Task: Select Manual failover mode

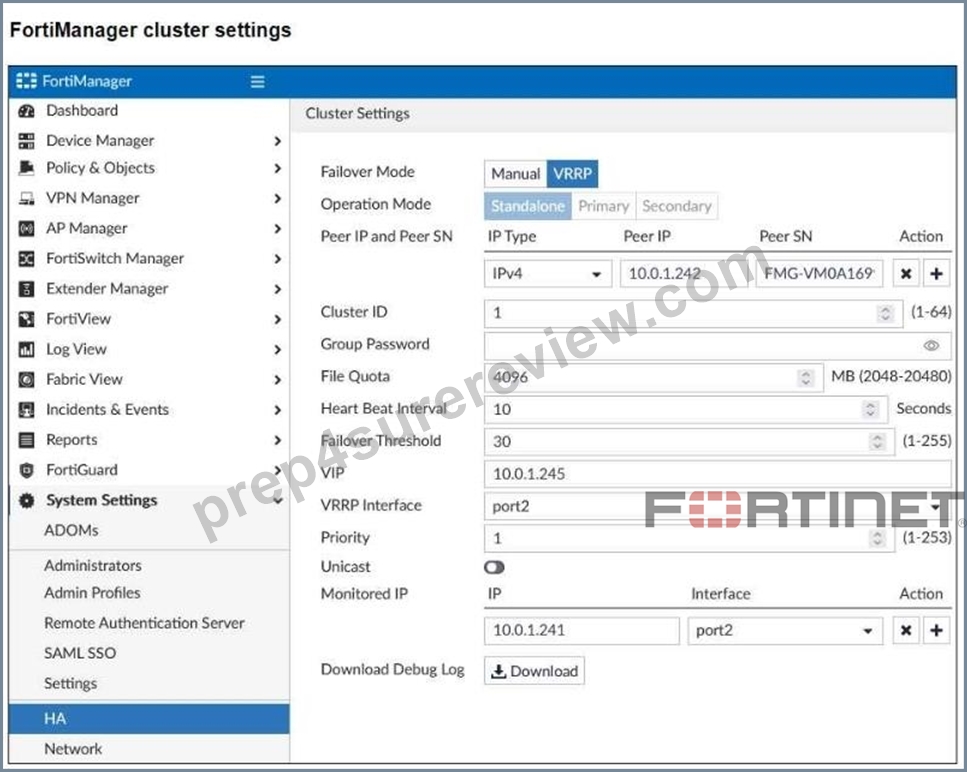Action: [516, 174]
